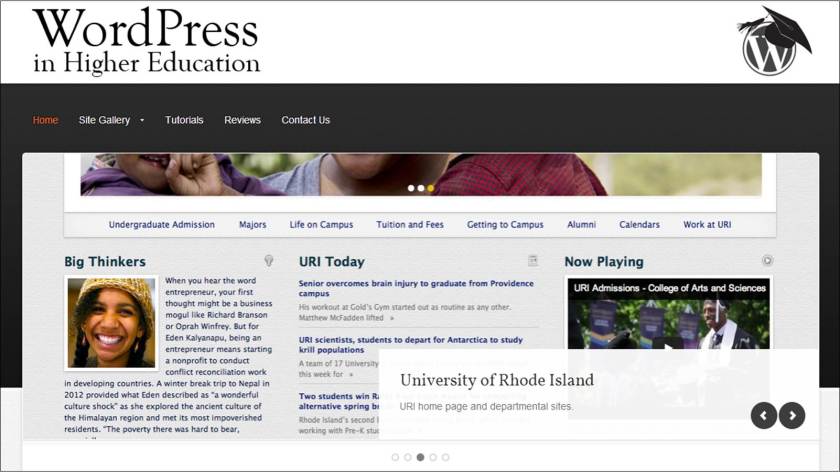The height and width of the screenshot is (472, 840).
Task: Open the Work at URI link
Action: pos(707,224)
